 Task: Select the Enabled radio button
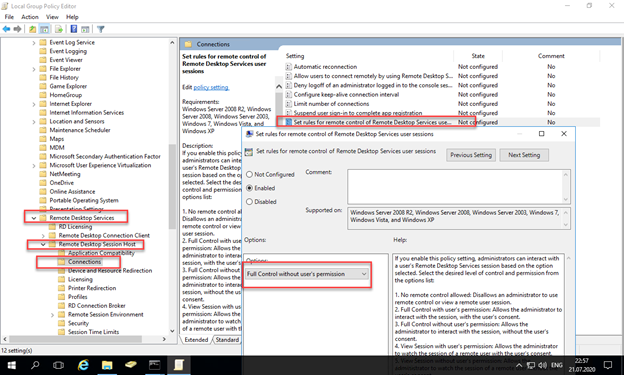point(250,188)
